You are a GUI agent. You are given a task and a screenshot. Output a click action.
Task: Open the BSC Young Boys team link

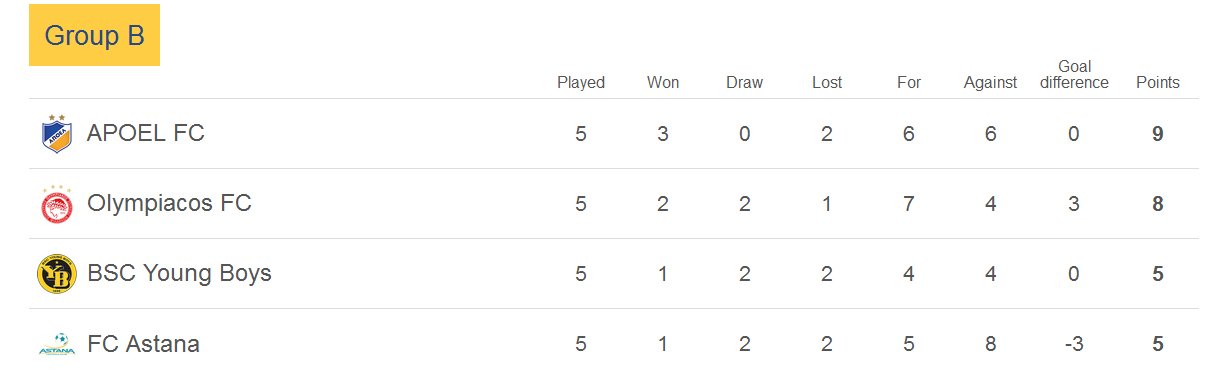179,273
